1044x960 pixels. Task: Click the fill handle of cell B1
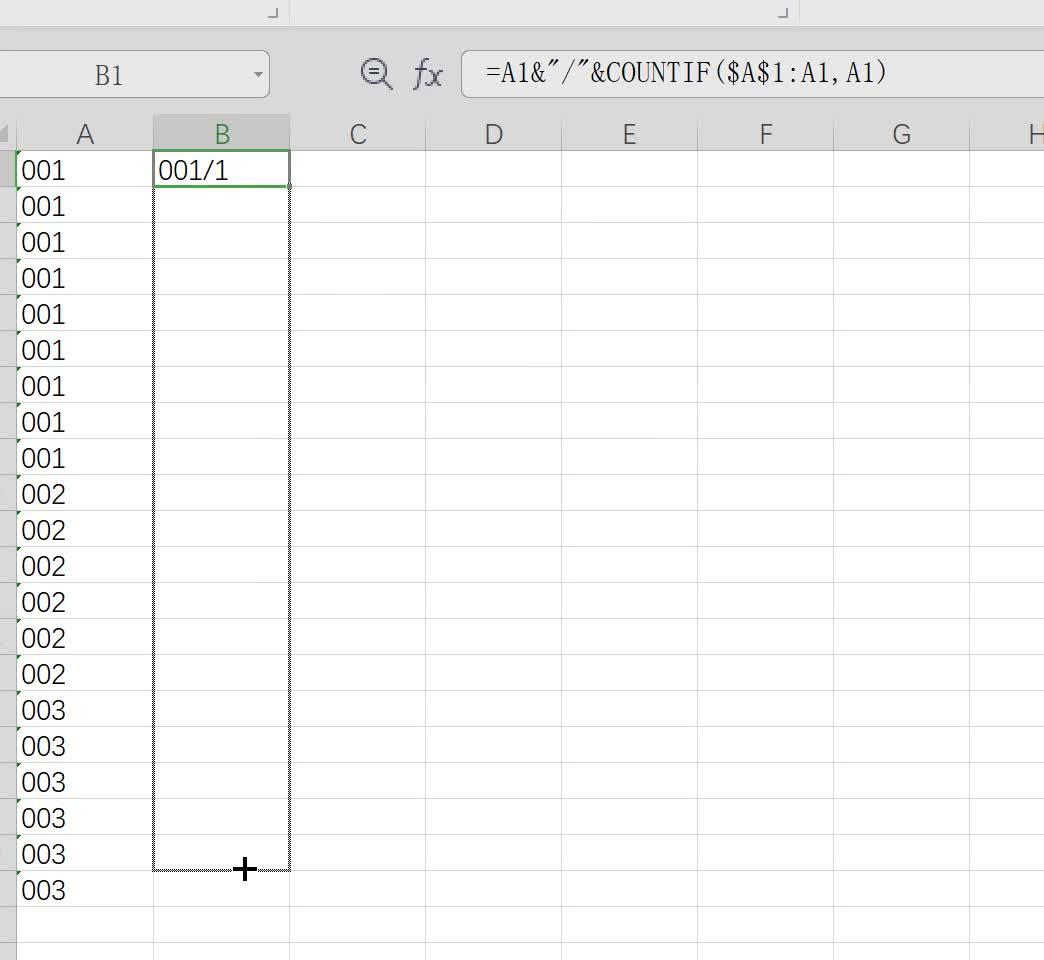[290, 187]
